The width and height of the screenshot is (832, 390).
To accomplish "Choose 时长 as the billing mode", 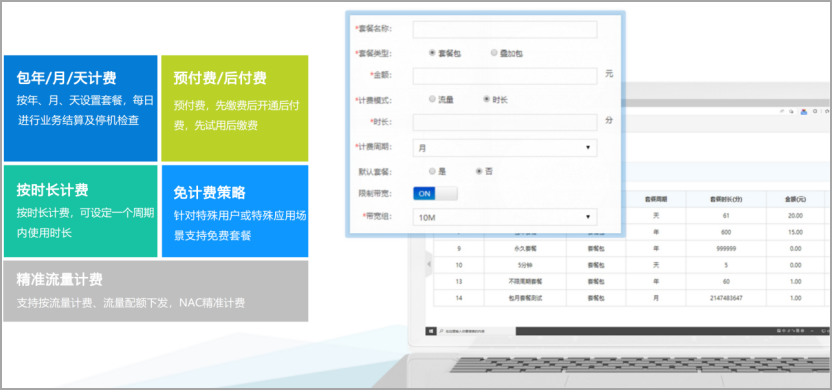I will coord(487,99).
